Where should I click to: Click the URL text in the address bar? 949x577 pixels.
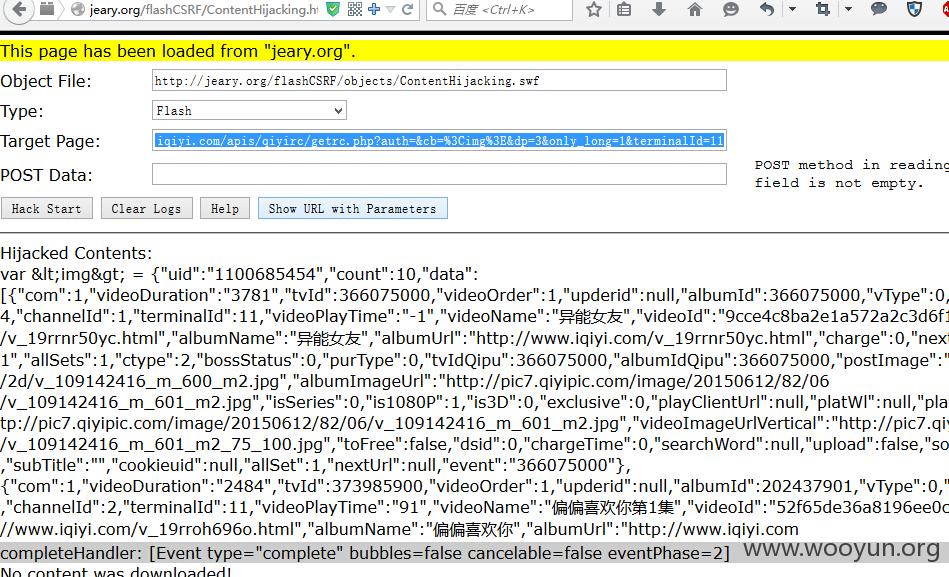[203, 10]
